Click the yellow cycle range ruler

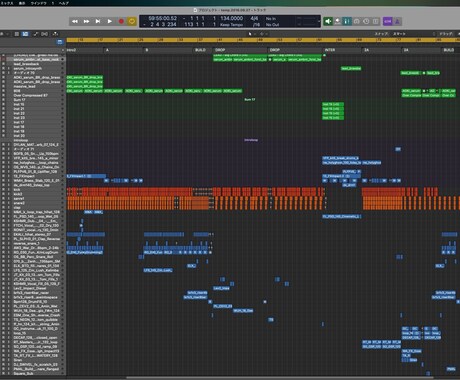[x=263, y=40]
